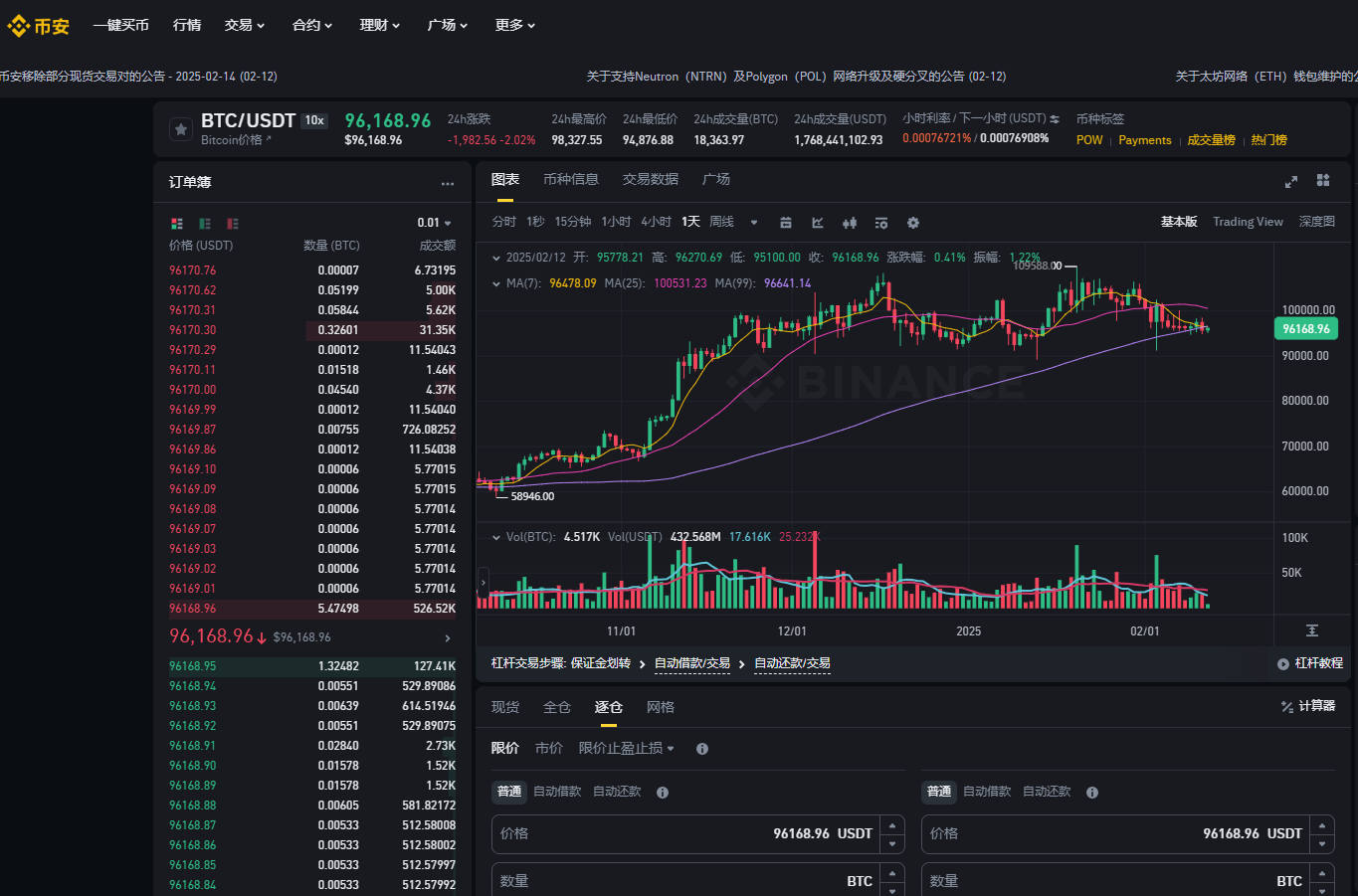Open the 更多 dropdown menu

click(515, 25)
